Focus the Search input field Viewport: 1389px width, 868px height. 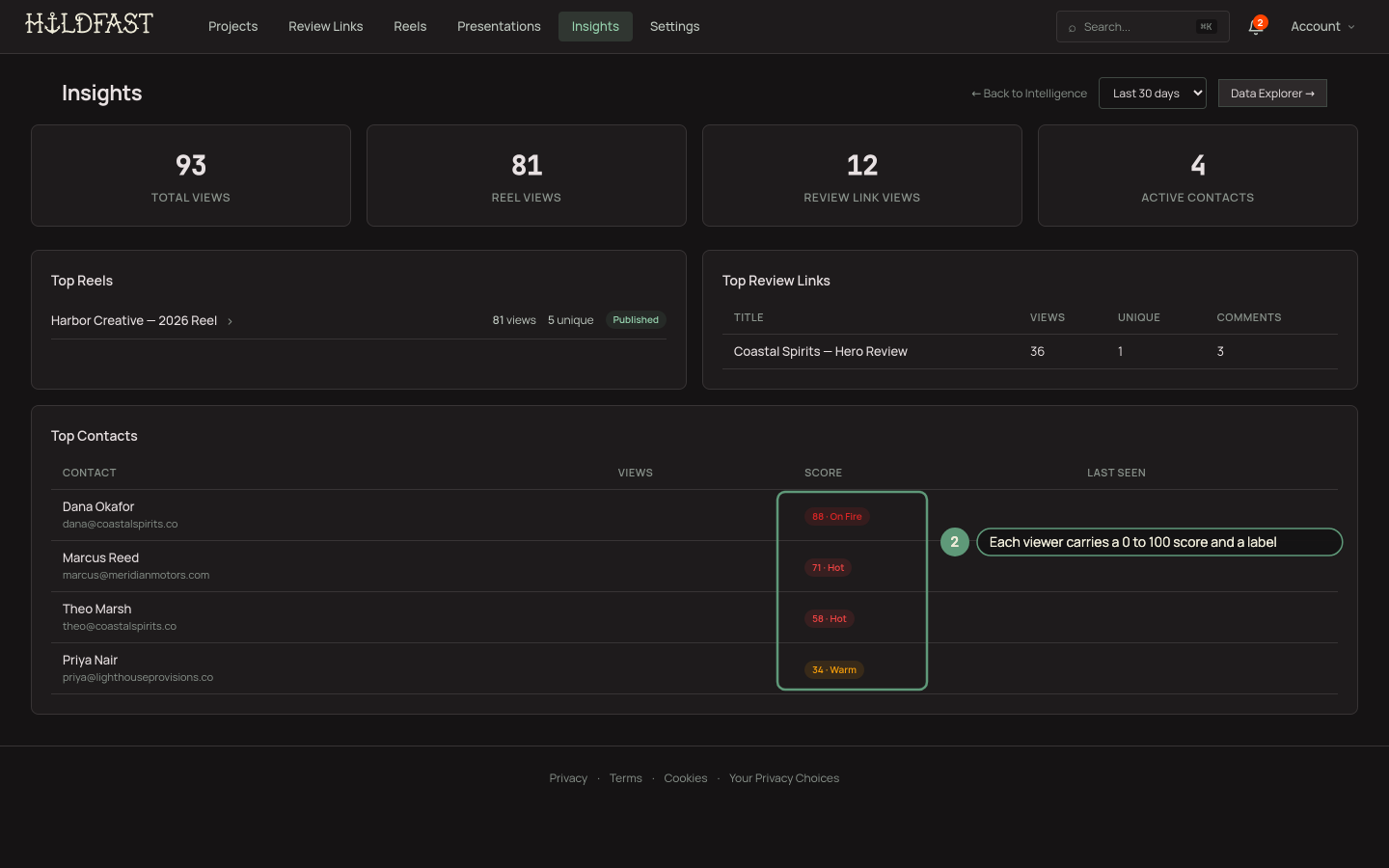(1142, 27)
